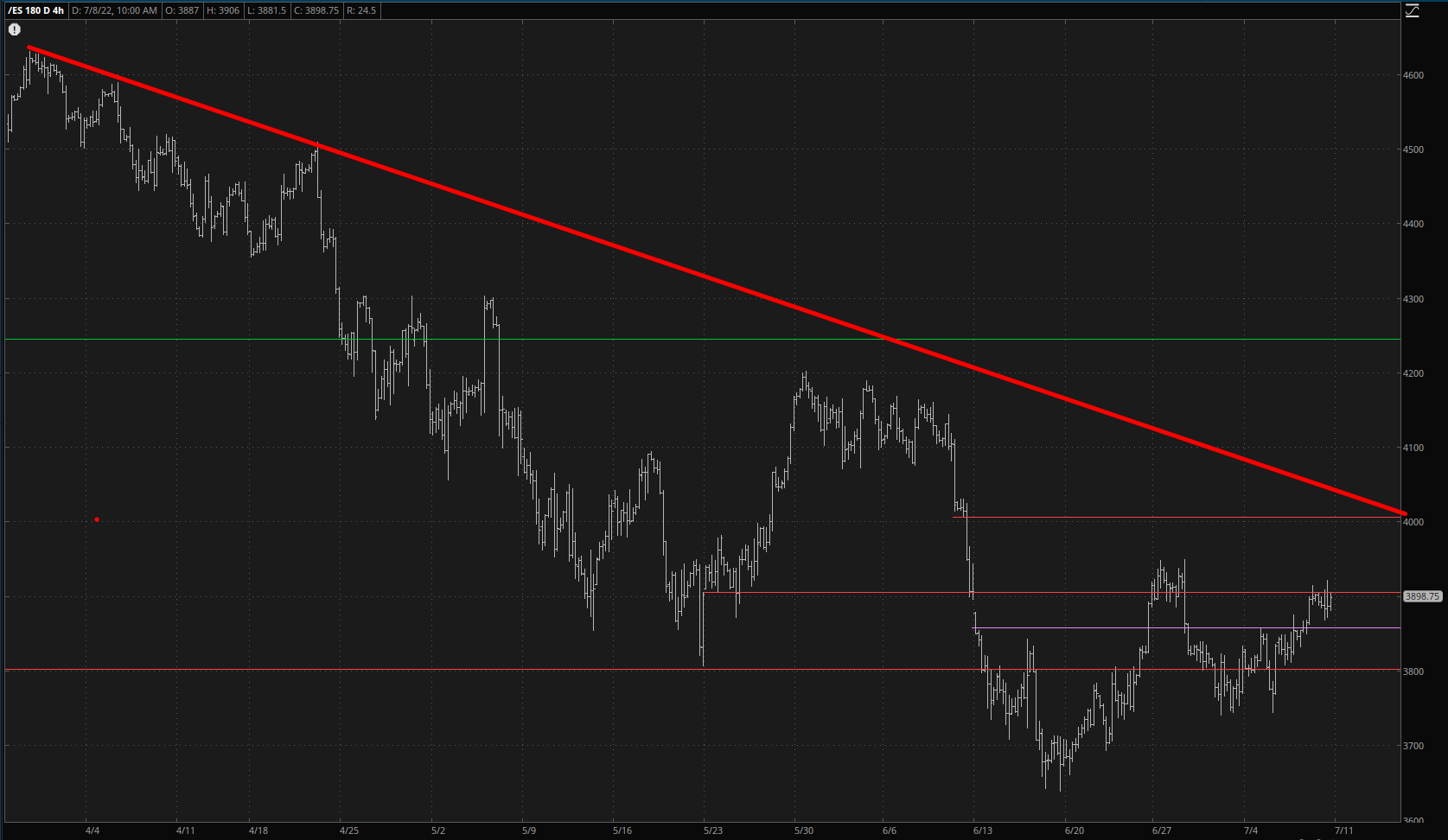The image size is (1448, 840).
Task: Select the short red horizontal line near 4000
Action: tap(1176, 518)
